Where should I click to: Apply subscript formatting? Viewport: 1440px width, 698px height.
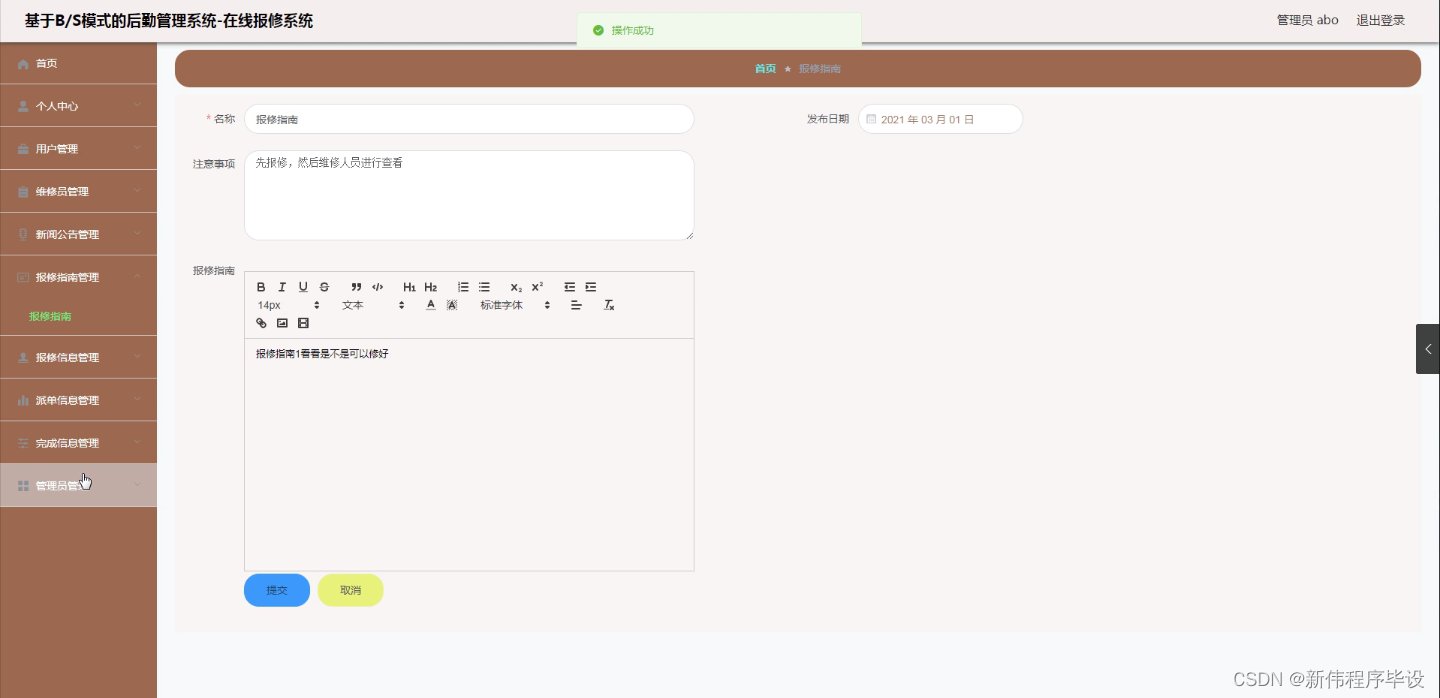(x=516, y=287)
